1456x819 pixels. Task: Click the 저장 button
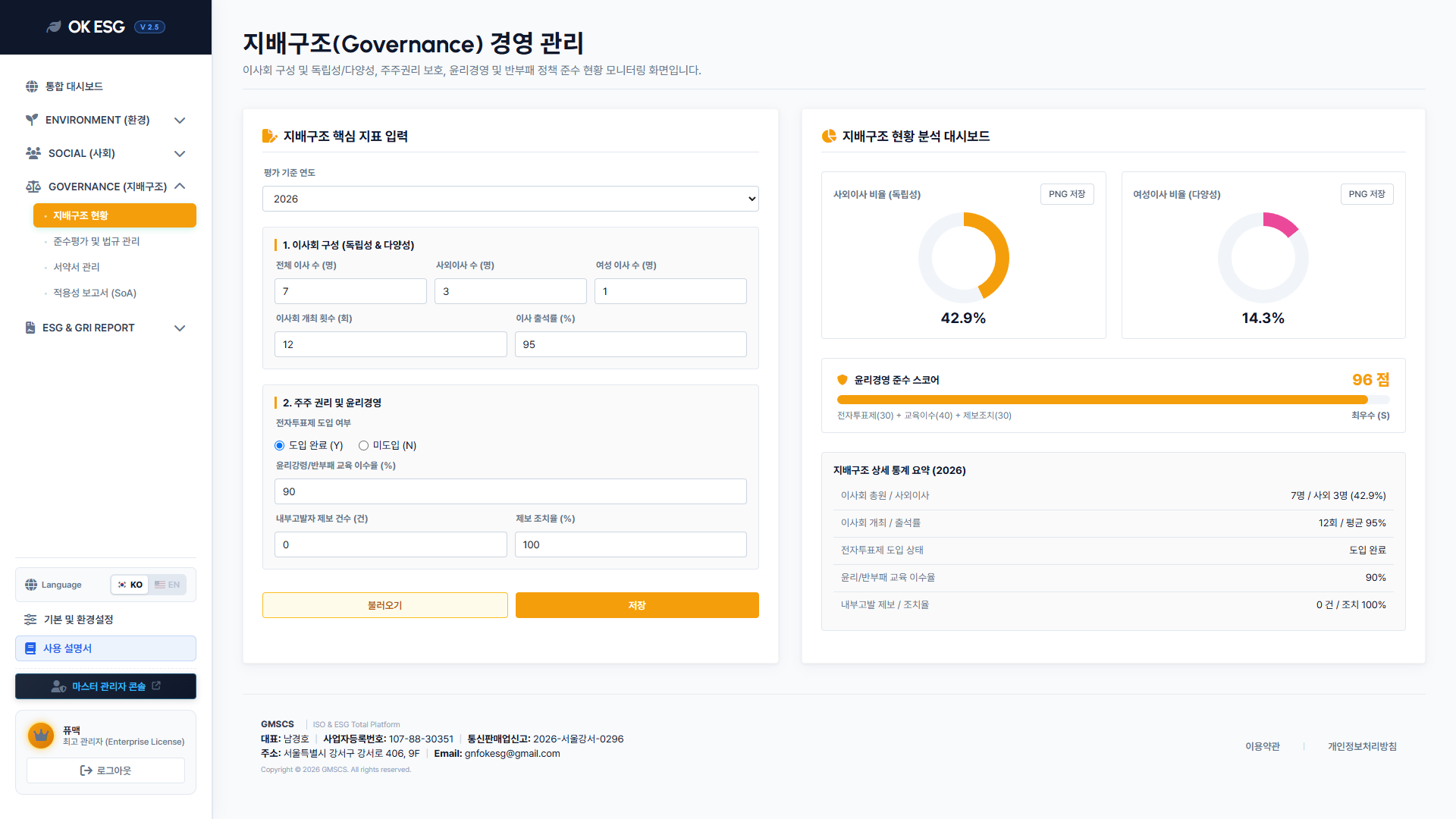(637, 605)
